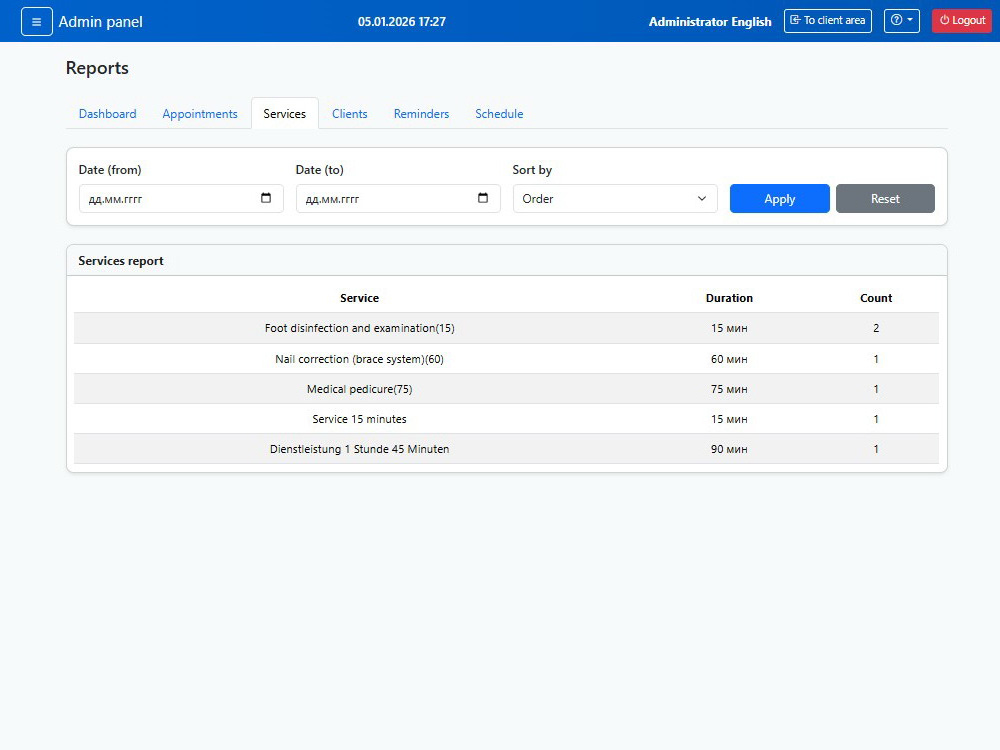Open the Clients tab

(349, 114)
